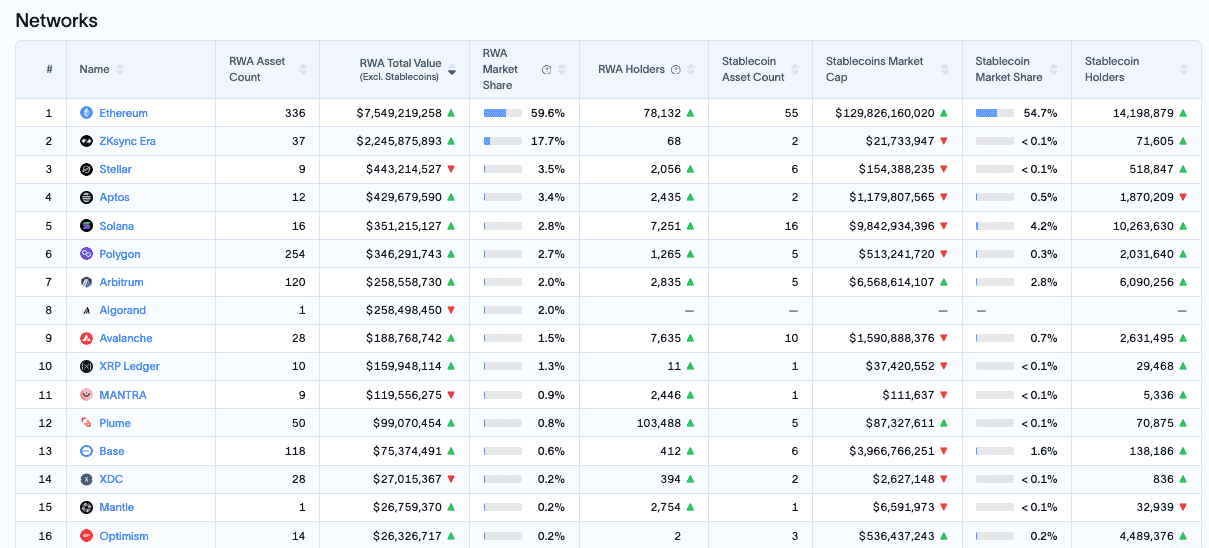Click the XDC logo icon

click(x=86, y=479)
